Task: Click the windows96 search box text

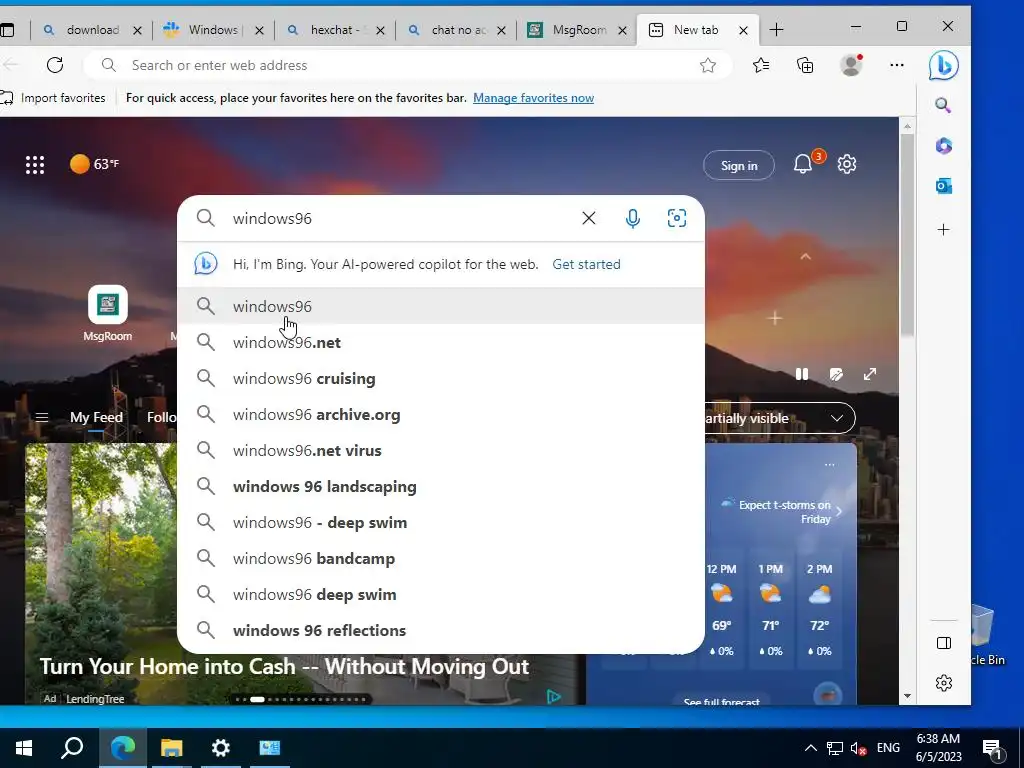Action: click(x=272, y=218)
